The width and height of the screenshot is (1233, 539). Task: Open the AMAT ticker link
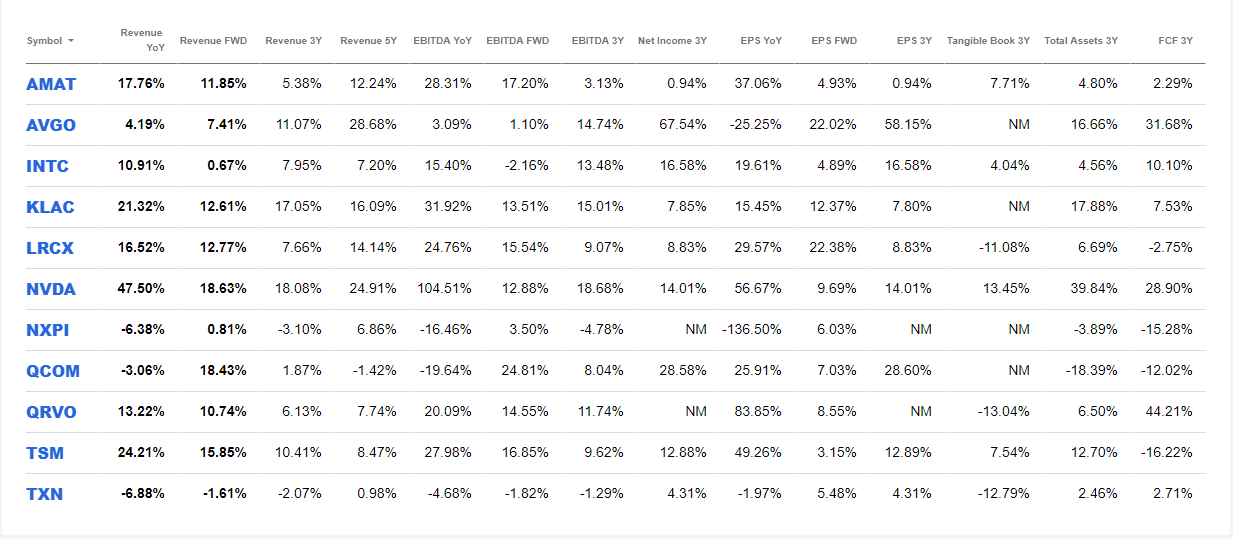point(51,84)
